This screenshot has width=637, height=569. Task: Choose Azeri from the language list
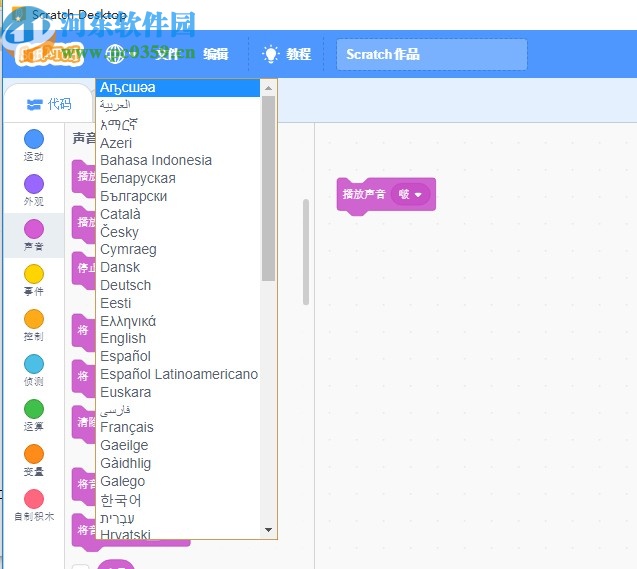(178, 143)
